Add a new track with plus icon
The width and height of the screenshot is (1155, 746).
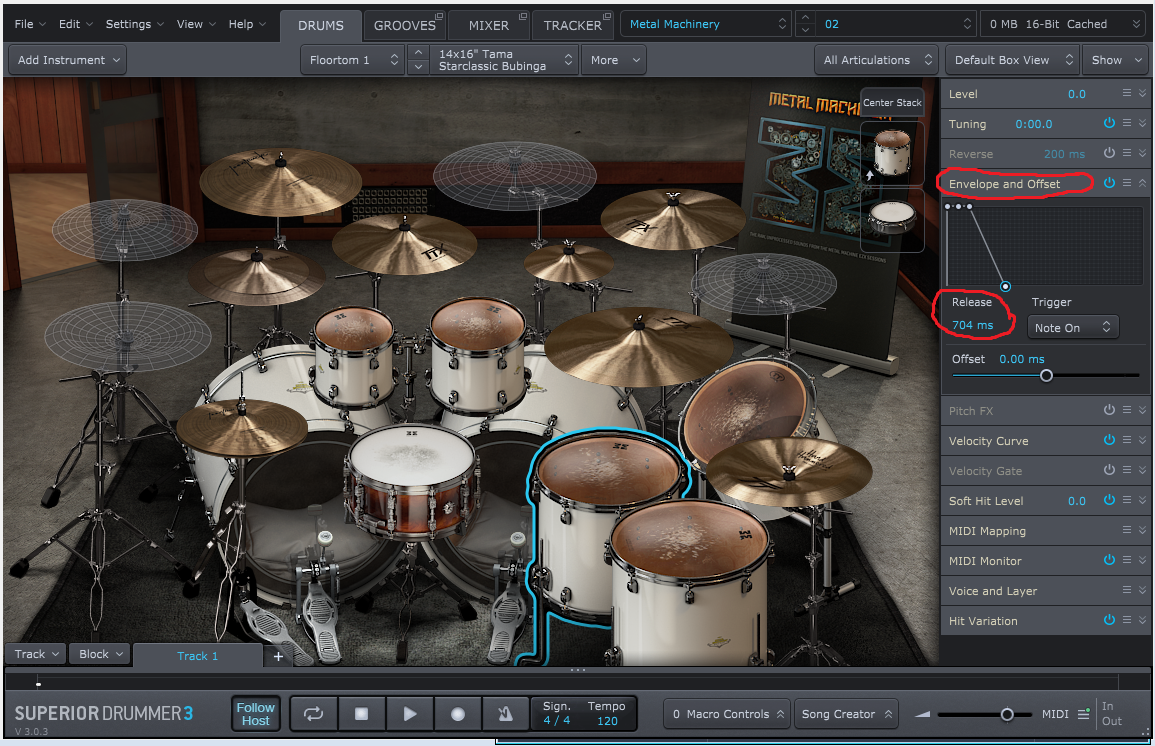pos(278,656)
